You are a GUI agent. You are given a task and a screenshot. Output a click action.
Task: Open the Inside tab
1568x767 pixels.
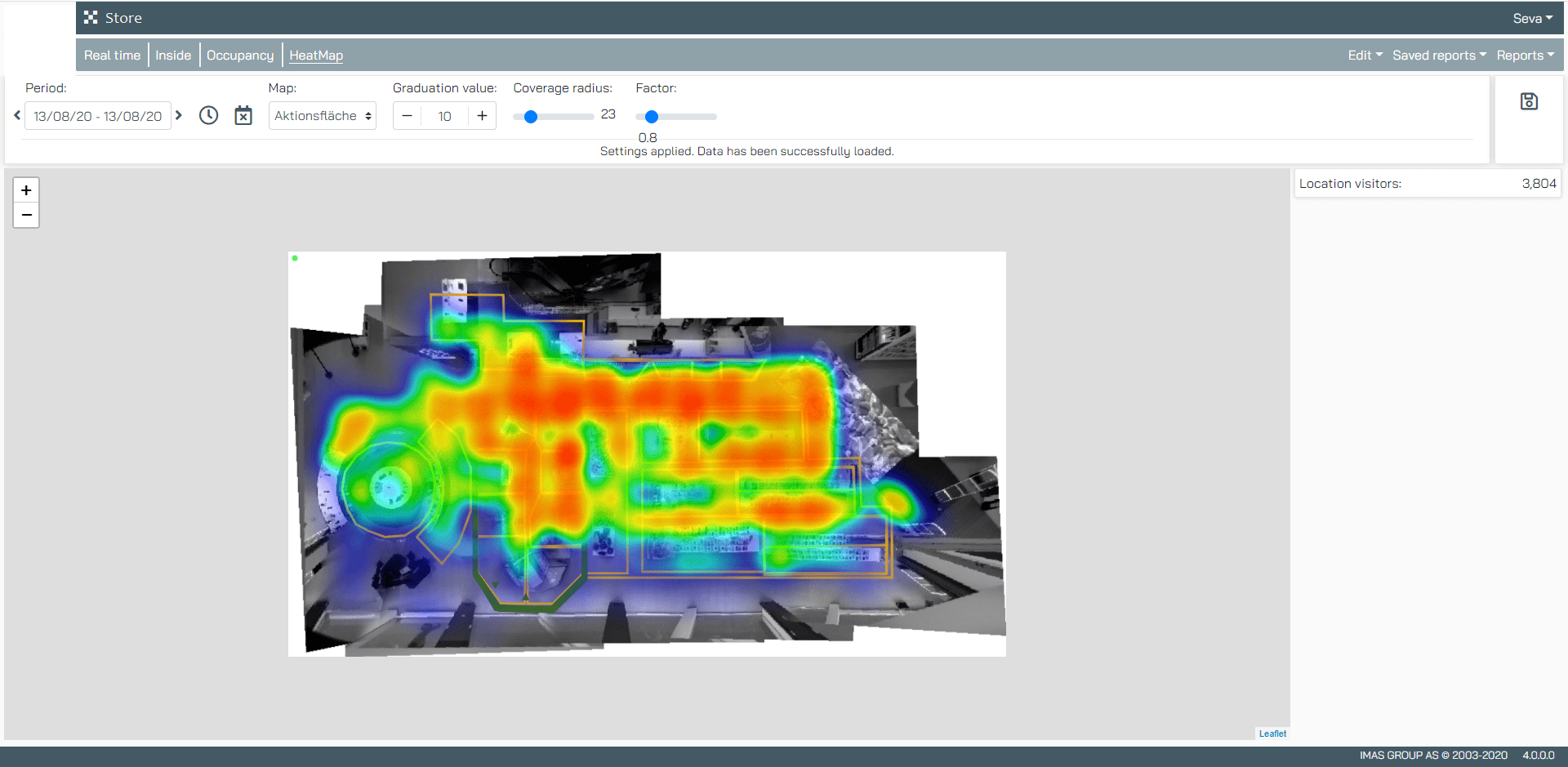[x=173, y=56]
